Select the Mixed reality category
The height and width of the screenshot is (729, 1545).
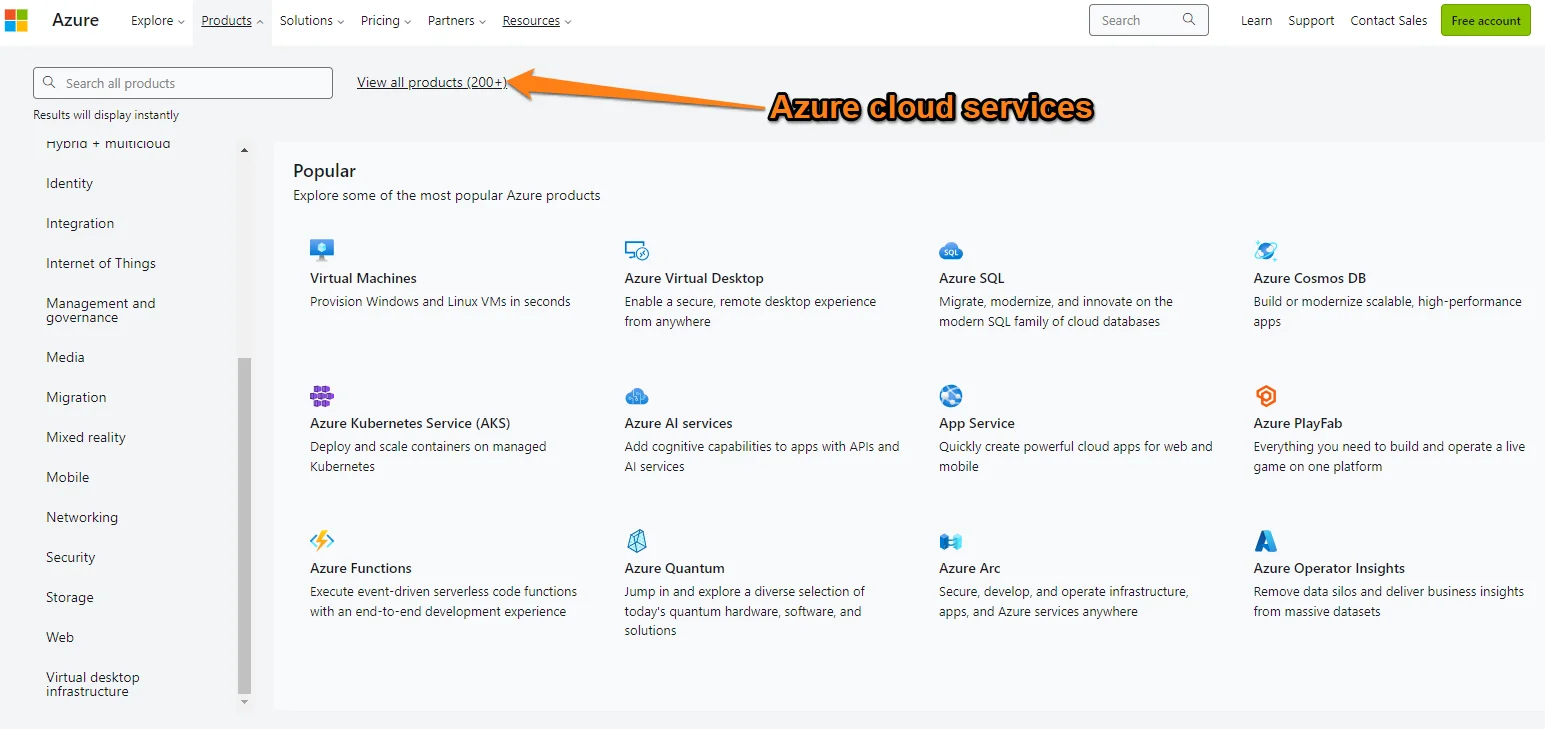pos(86,437)
